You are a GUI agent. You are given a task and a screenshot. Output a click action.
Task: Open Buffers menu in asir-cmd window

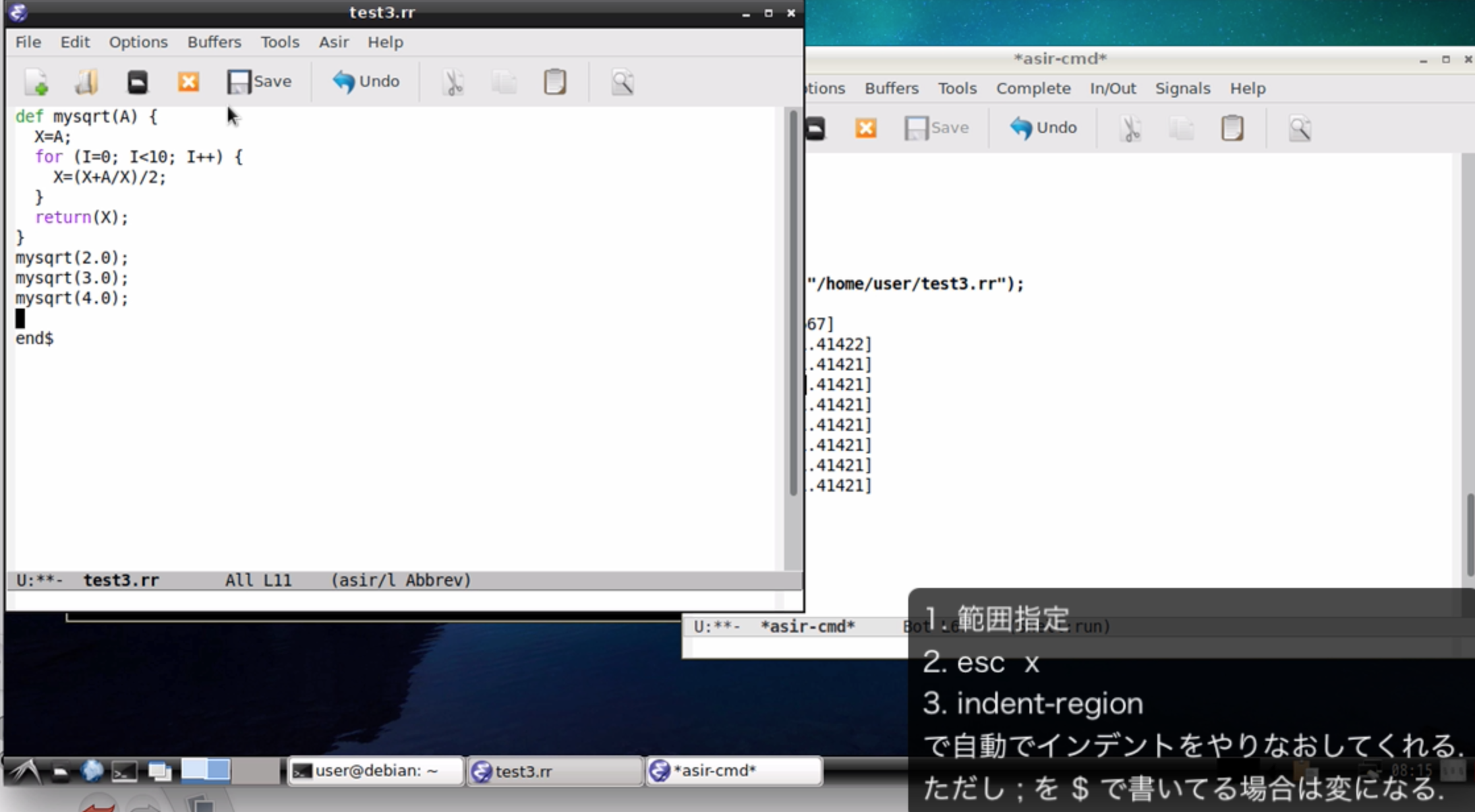(891, 88)
